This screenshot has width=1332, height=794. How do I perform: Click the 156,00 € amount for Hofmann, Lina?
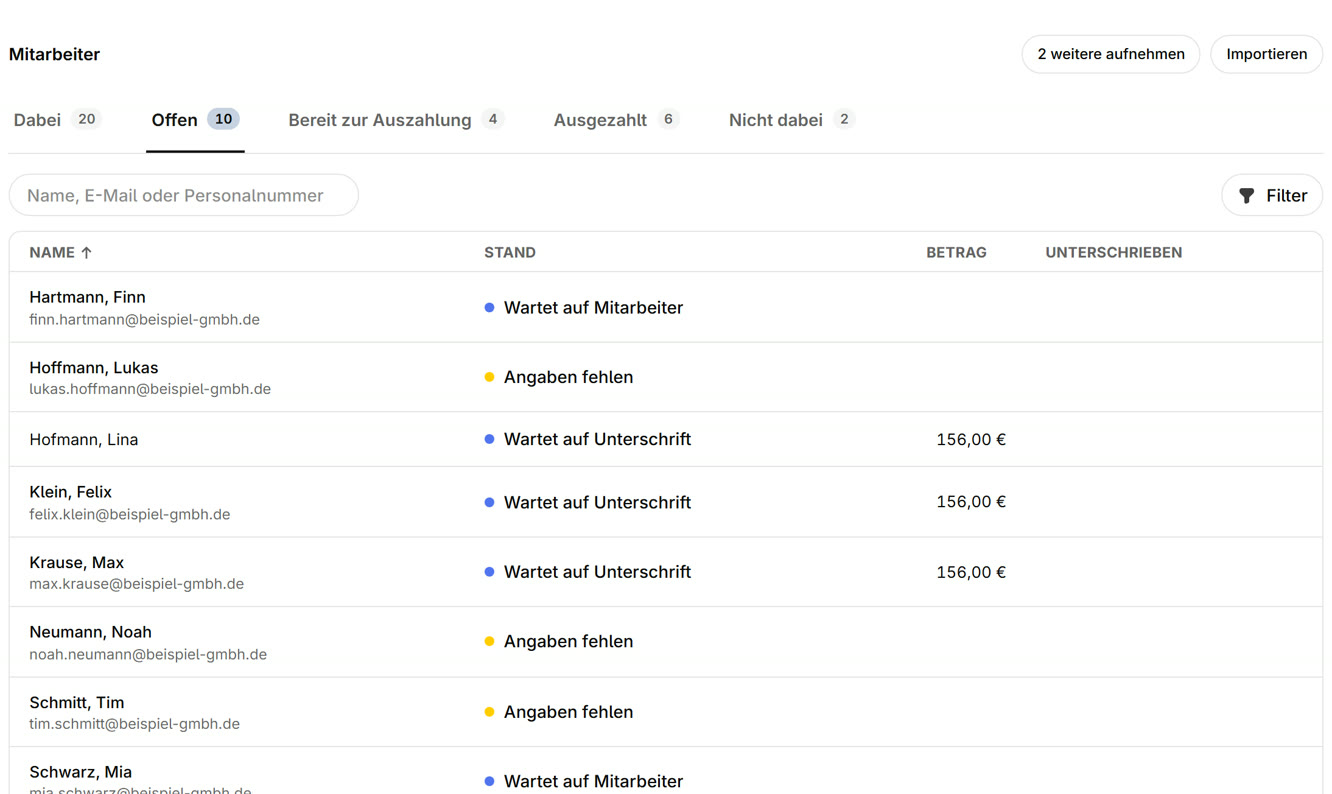pos(971,439)
